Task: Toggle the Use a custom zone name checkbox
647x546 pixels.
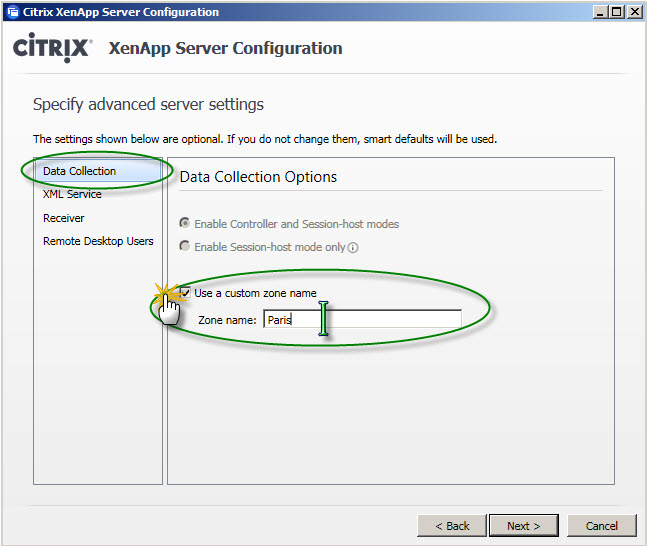Action: click(x=185, y=293)
